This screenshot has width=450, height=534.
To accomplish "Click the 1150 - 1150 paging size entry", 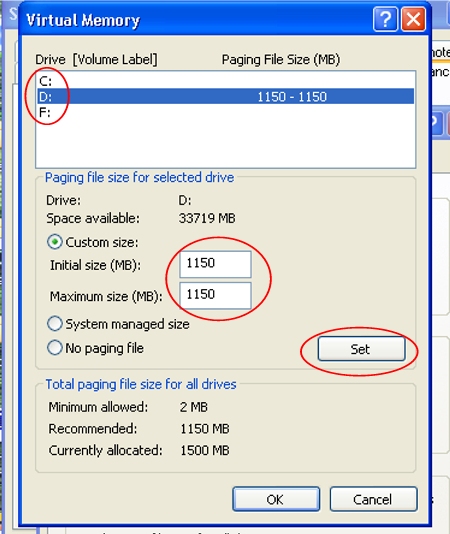I will point(292,97).
